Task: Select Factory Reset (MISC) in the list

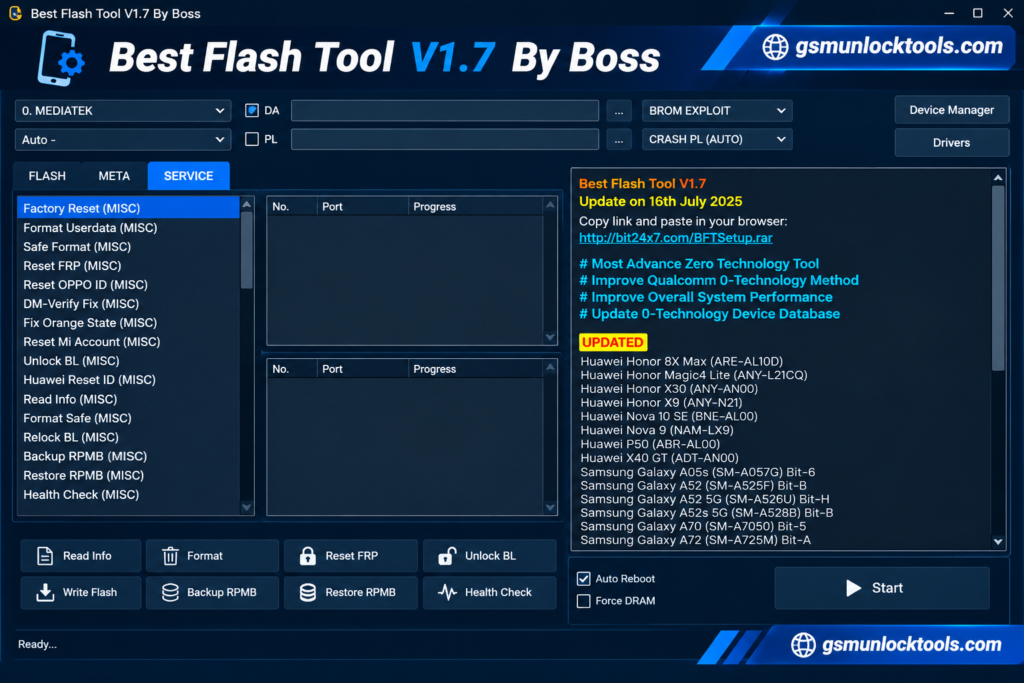Action: click(128, 208)
